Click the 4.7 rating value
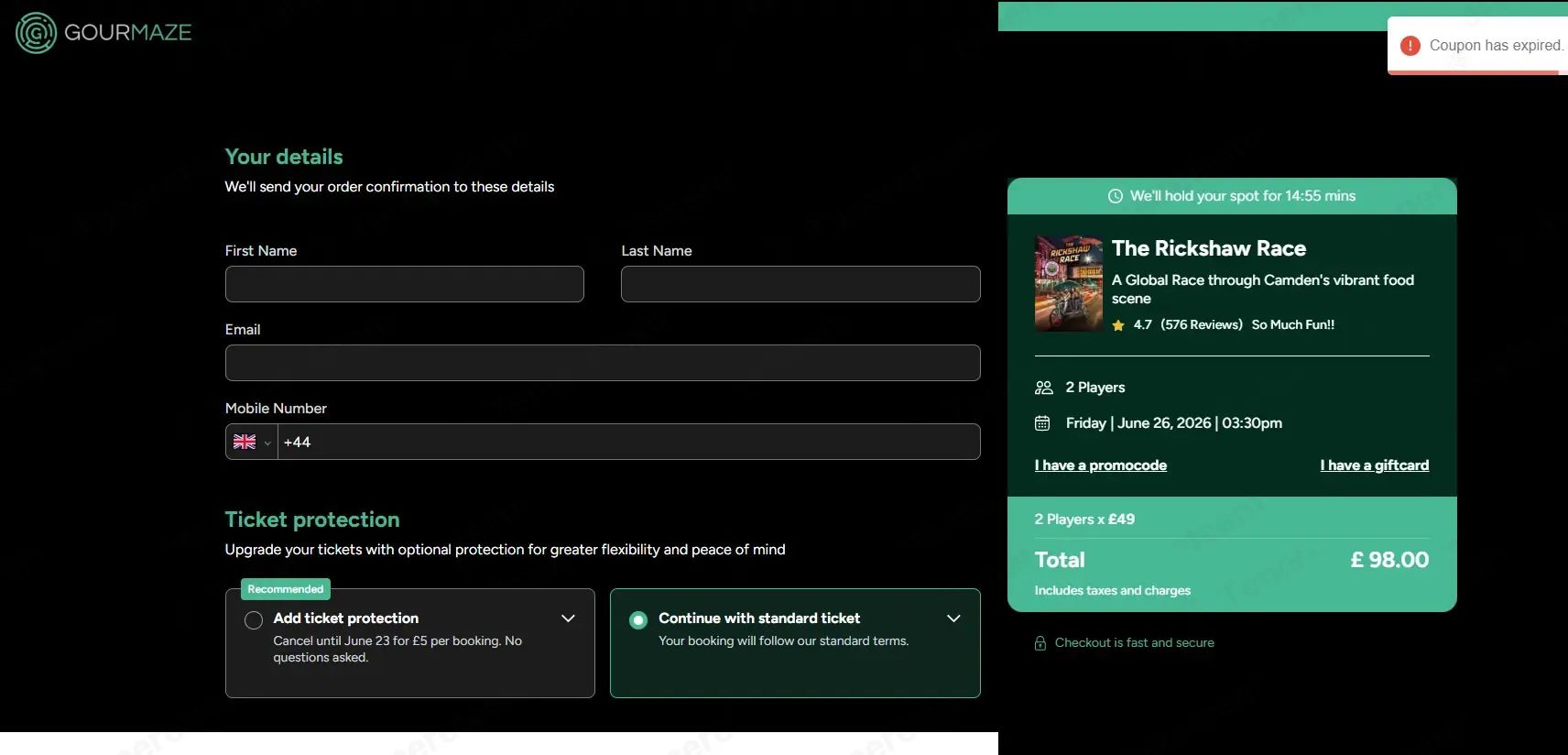 coord(1143,324)
